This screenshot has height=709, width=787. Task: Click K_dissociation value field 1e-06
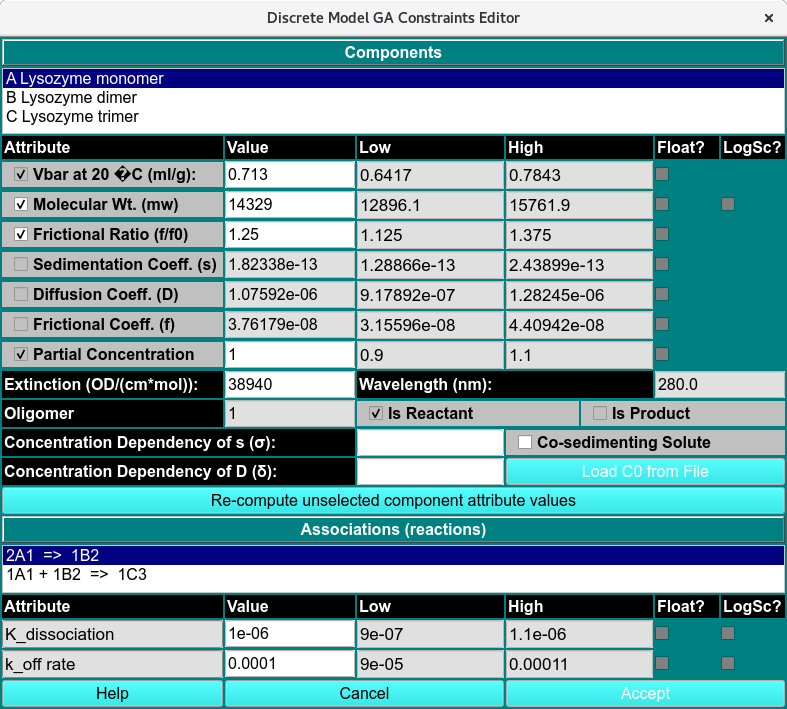tap(290, 634)
